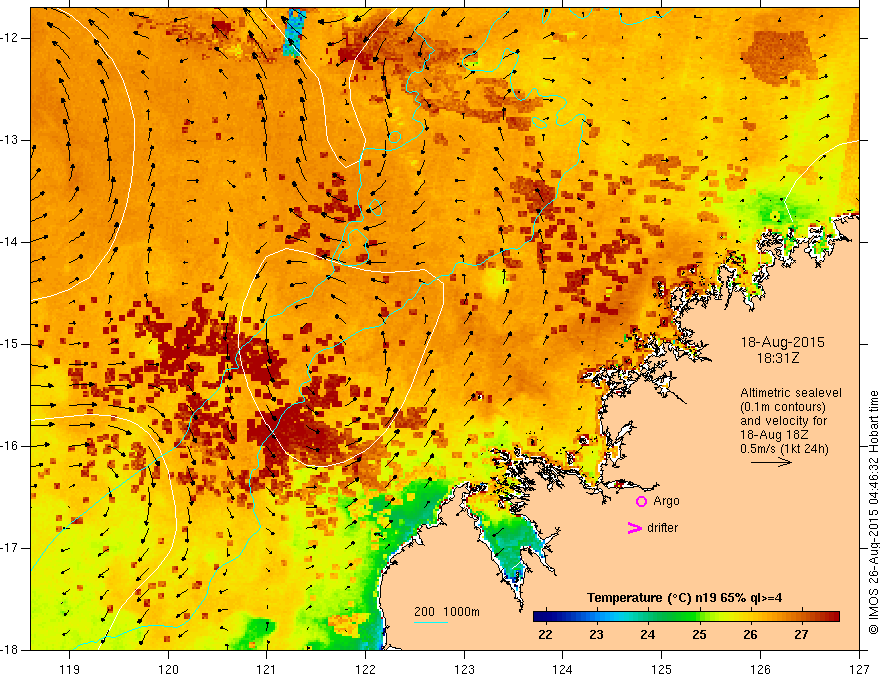Click the longitude axis label '125'
This screenshot has width=880, height=680.
662,669
